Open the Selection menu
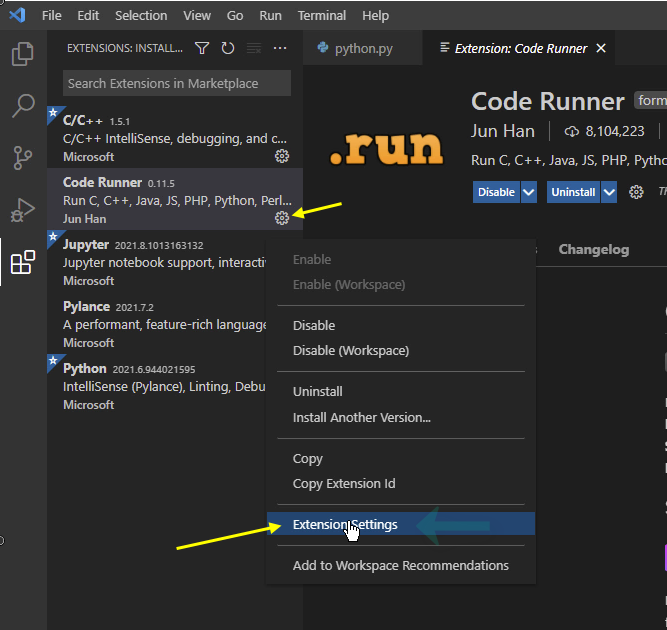 [x=141, y=16]
